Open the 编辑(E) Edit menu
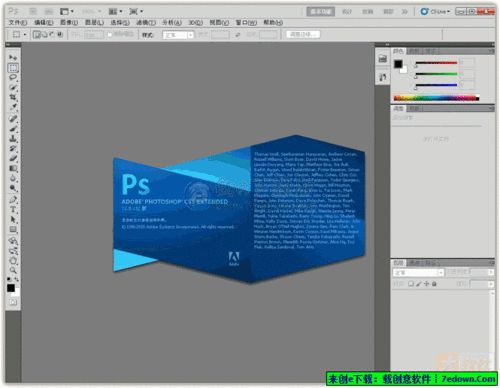Screen dimensions: 500x388 (x=44, y=22)
